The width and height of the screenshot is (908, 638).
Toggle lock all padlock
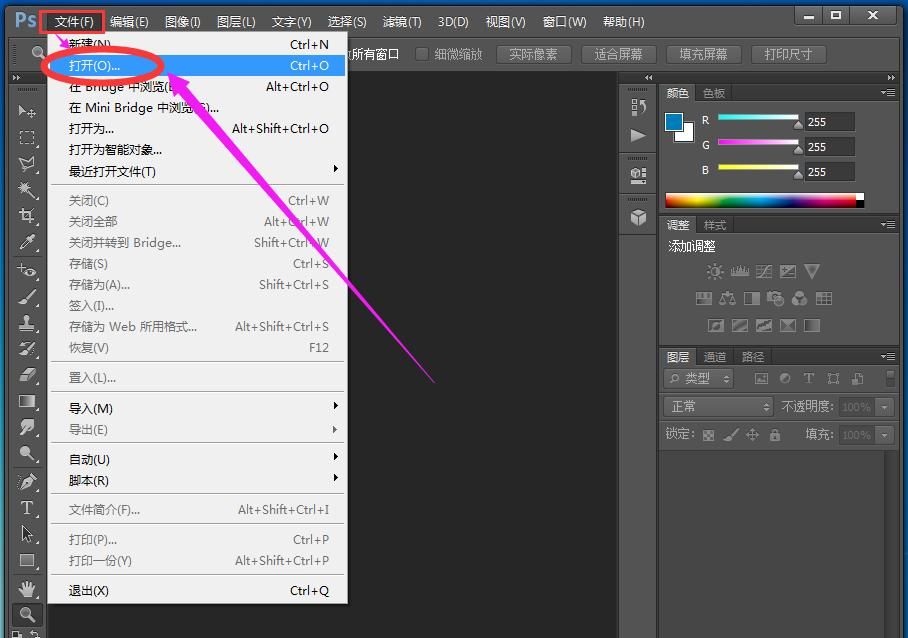pos(775,435)
